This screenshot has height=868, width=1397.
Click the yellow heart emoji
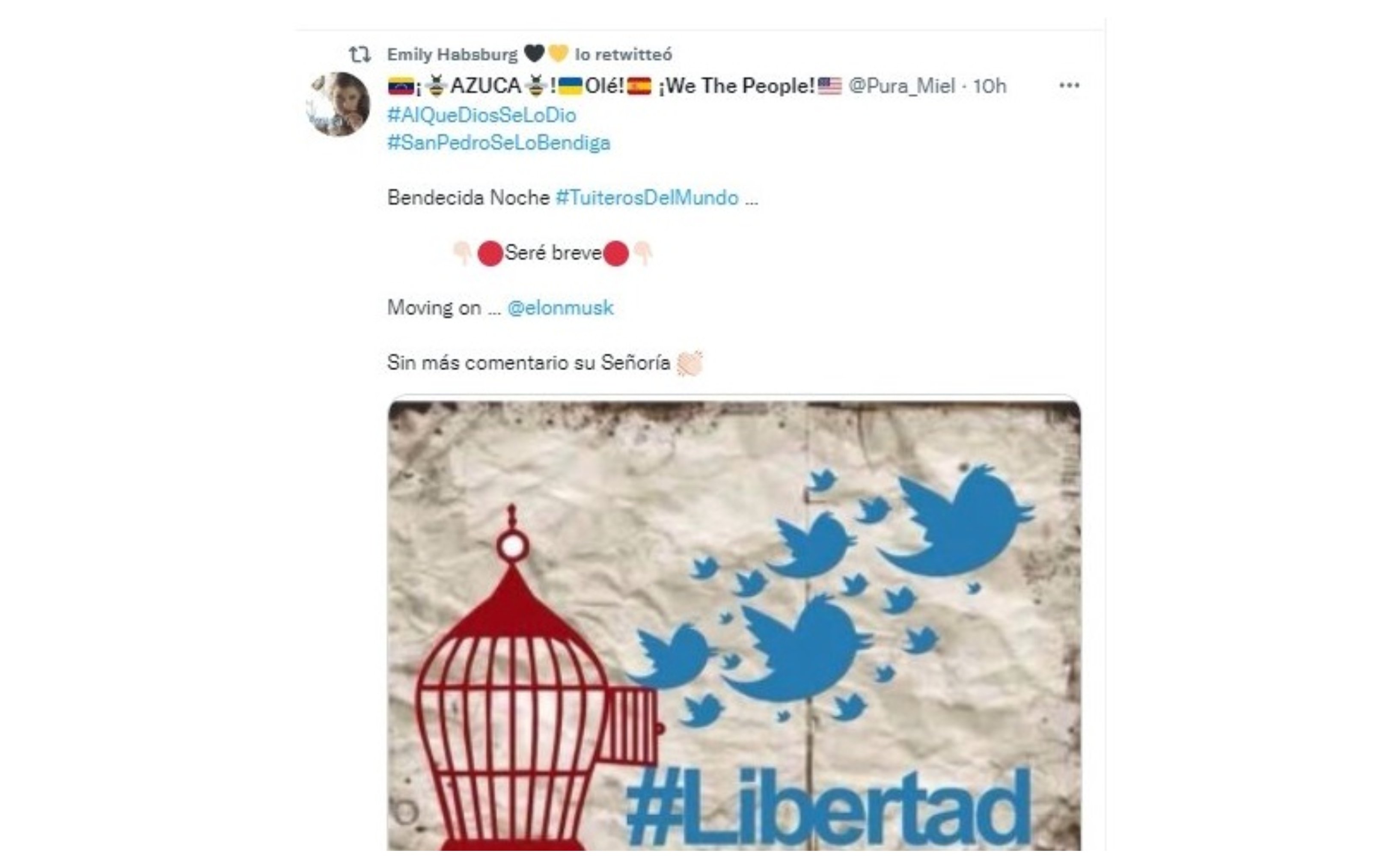click(558, 54)
